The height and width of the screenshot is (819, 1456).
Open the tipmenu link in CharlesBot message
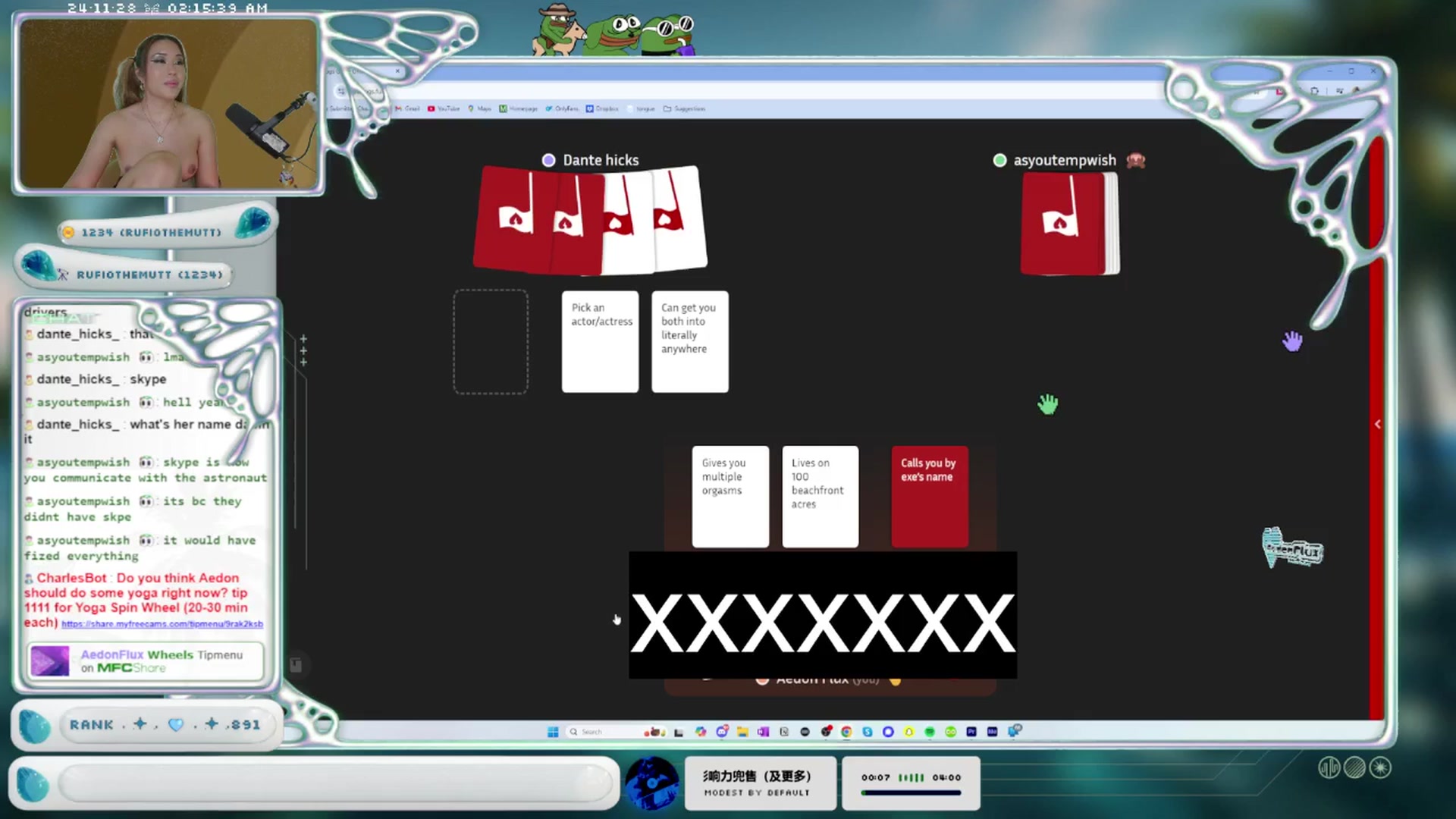(162, 624)
